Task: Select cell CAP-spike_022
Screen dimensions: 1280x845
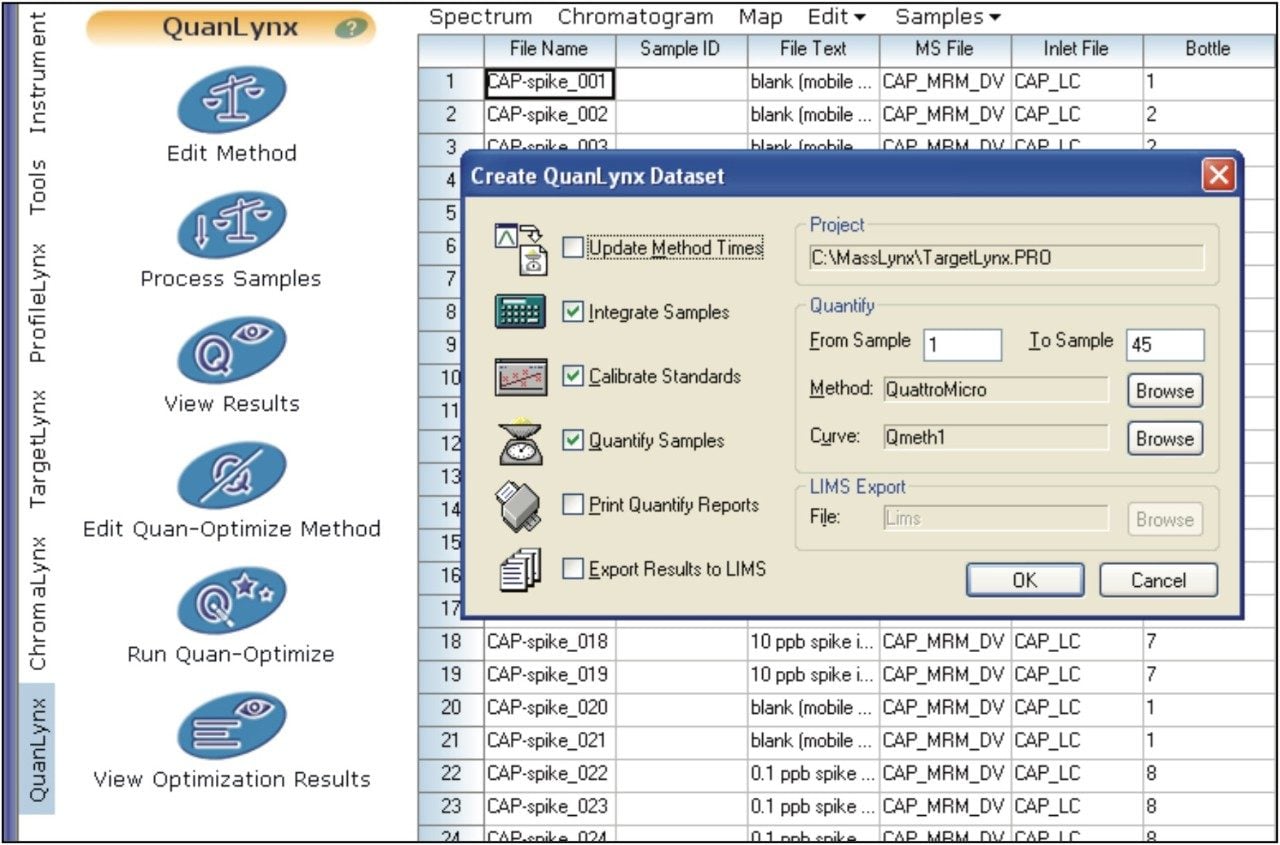Action: [549, 773]
